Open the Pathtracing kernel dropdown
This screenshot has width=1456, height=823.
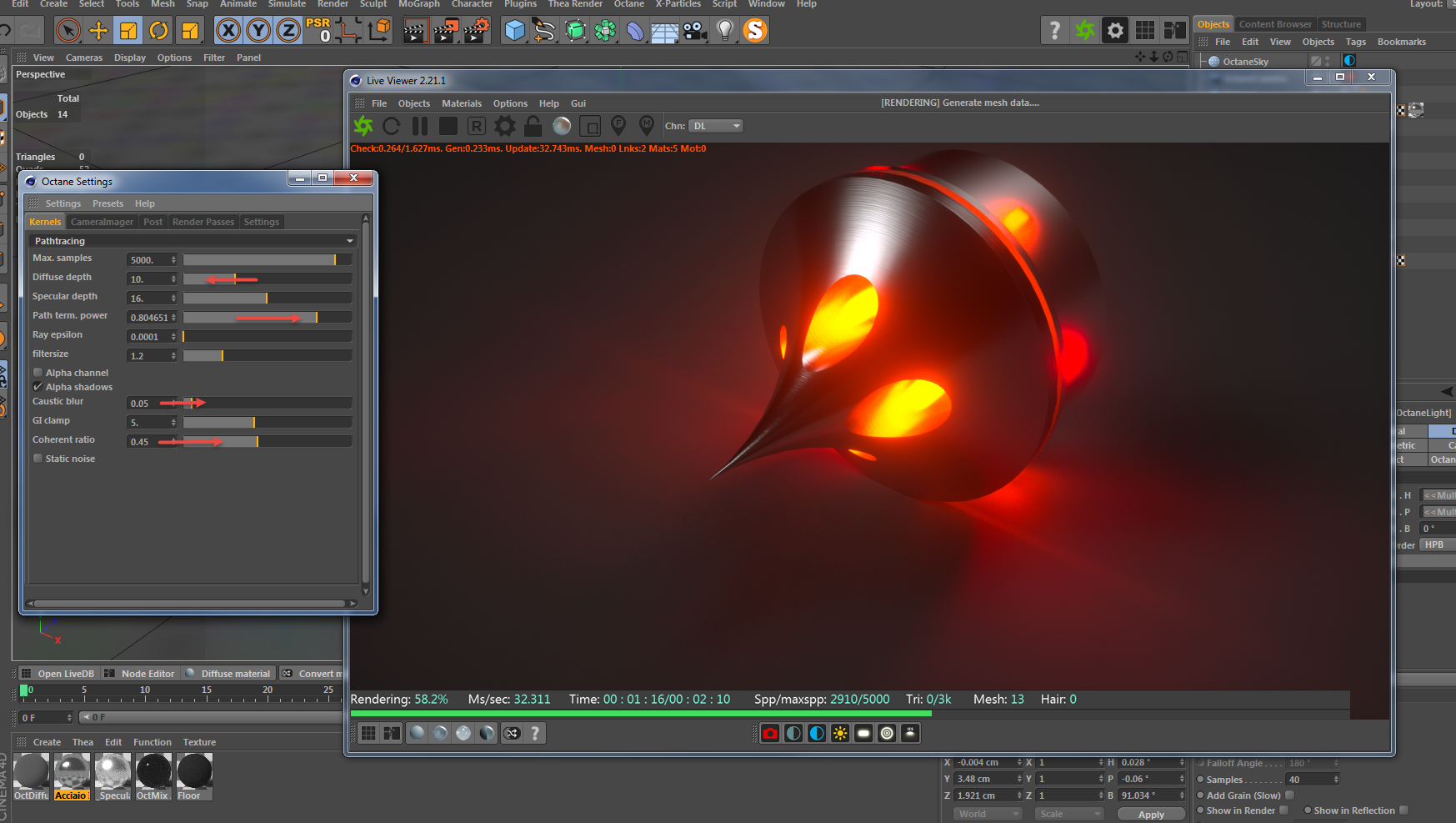click(x=193, y=241)
